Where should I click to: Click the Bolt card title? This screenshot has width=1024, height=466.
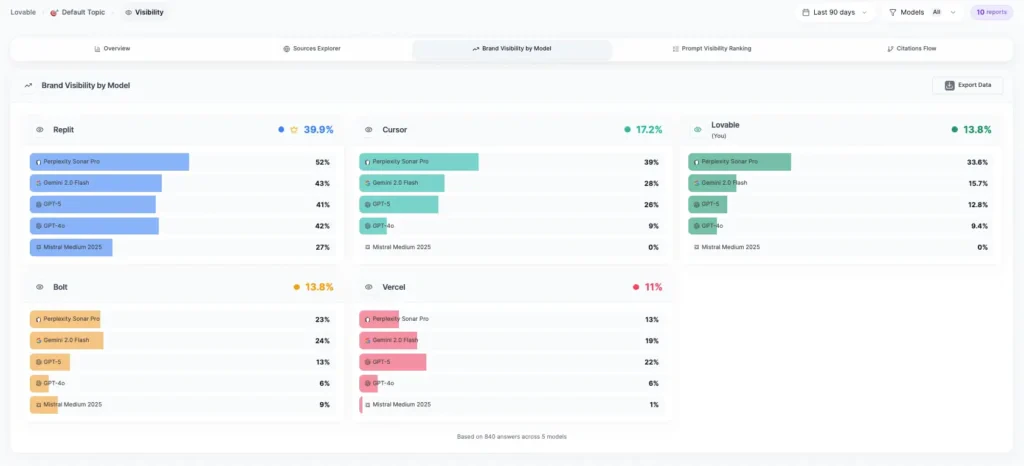60,287
